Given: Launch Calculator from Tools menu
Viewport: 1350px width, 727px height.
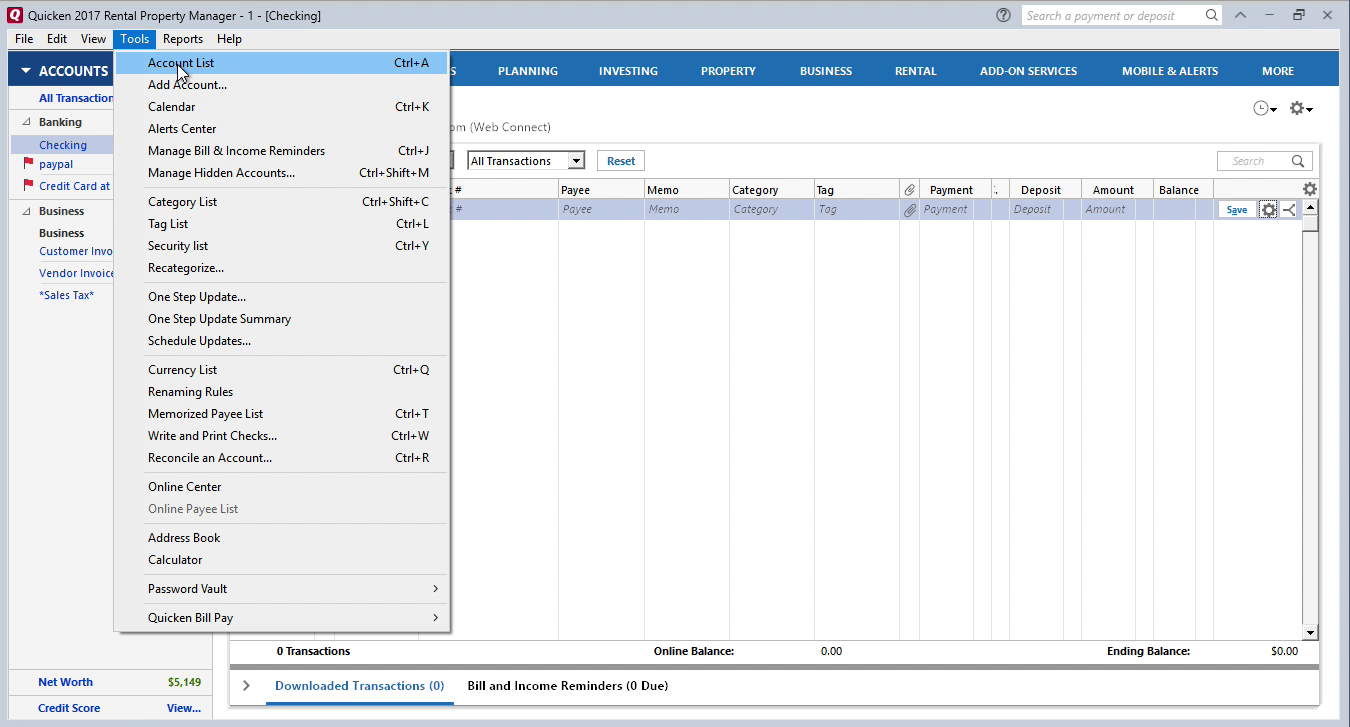Looking at the screenshot, I should click(x=281, y=560).
